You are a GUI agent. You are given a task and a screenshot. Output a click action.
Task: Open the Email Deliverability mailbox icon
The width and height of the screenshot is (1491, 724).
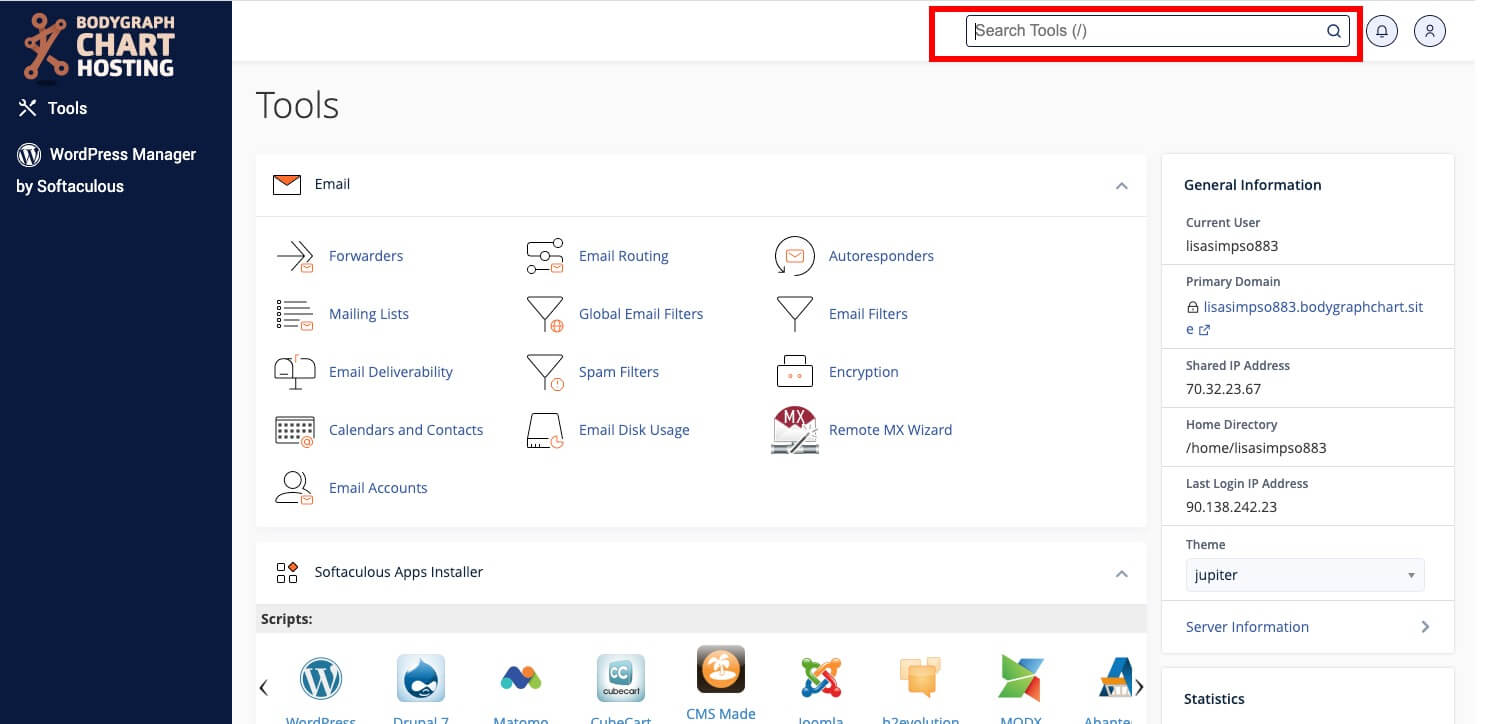(x=295, y=372)
